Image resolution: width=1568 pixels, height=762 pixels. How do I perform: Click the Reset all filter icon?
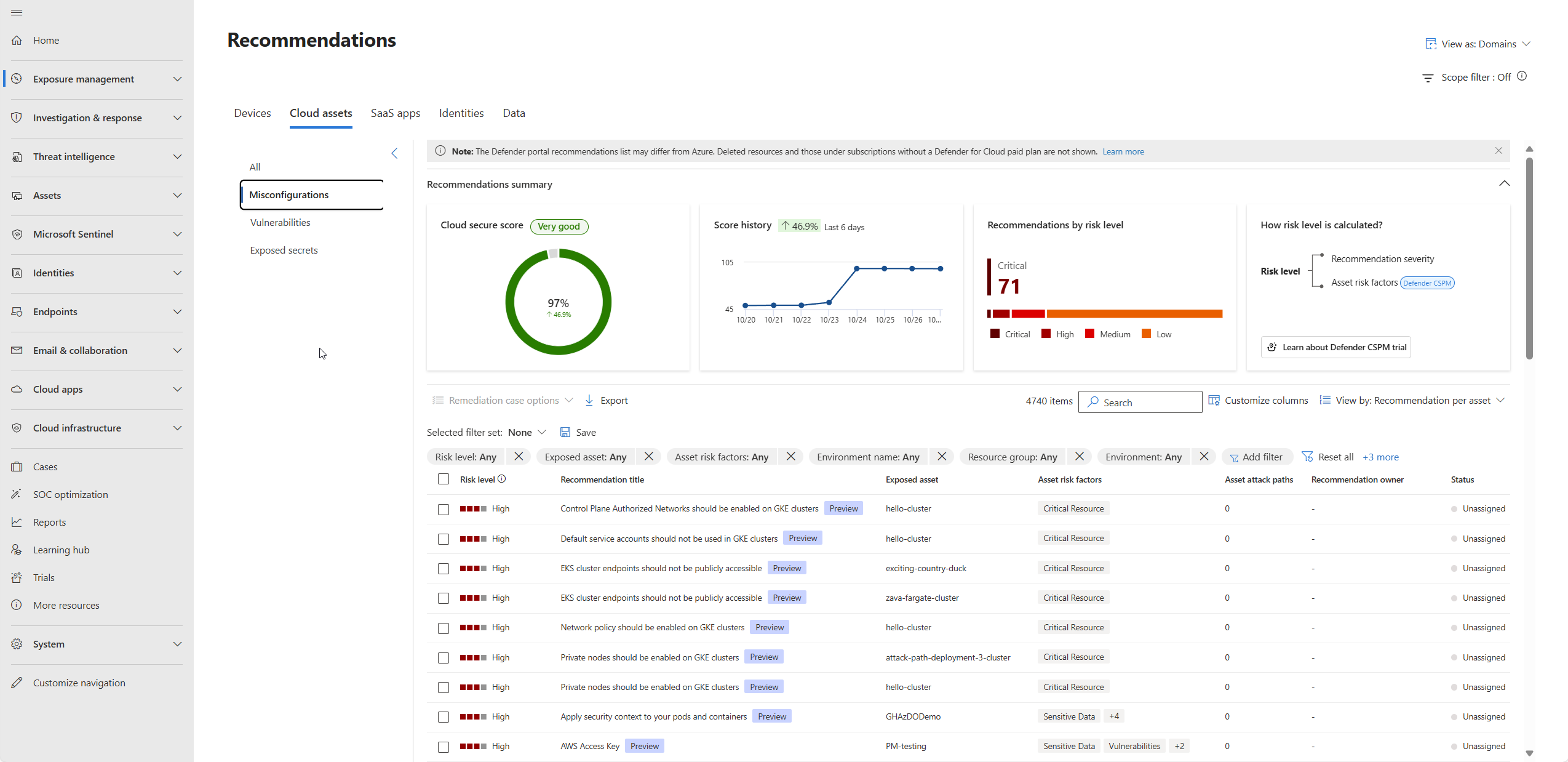[1307, 457]
